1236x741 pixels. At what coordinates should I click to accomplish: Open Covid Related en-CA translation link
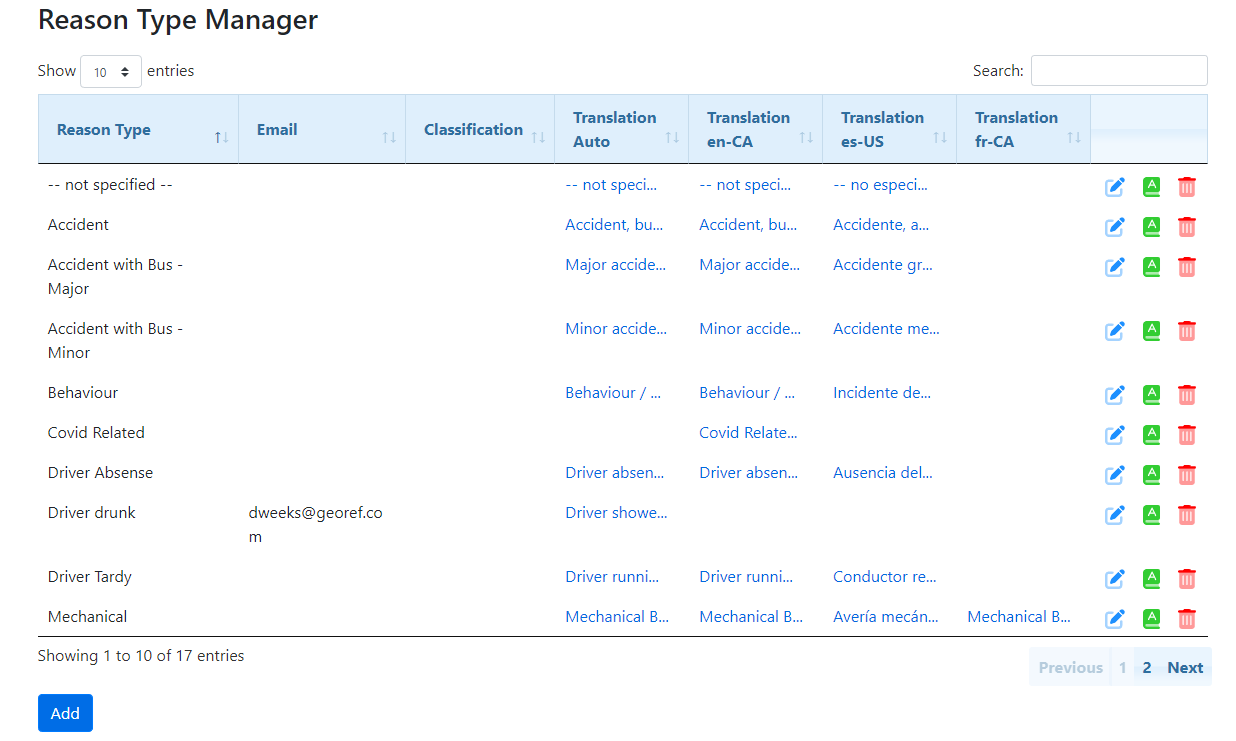click(747, 433)
